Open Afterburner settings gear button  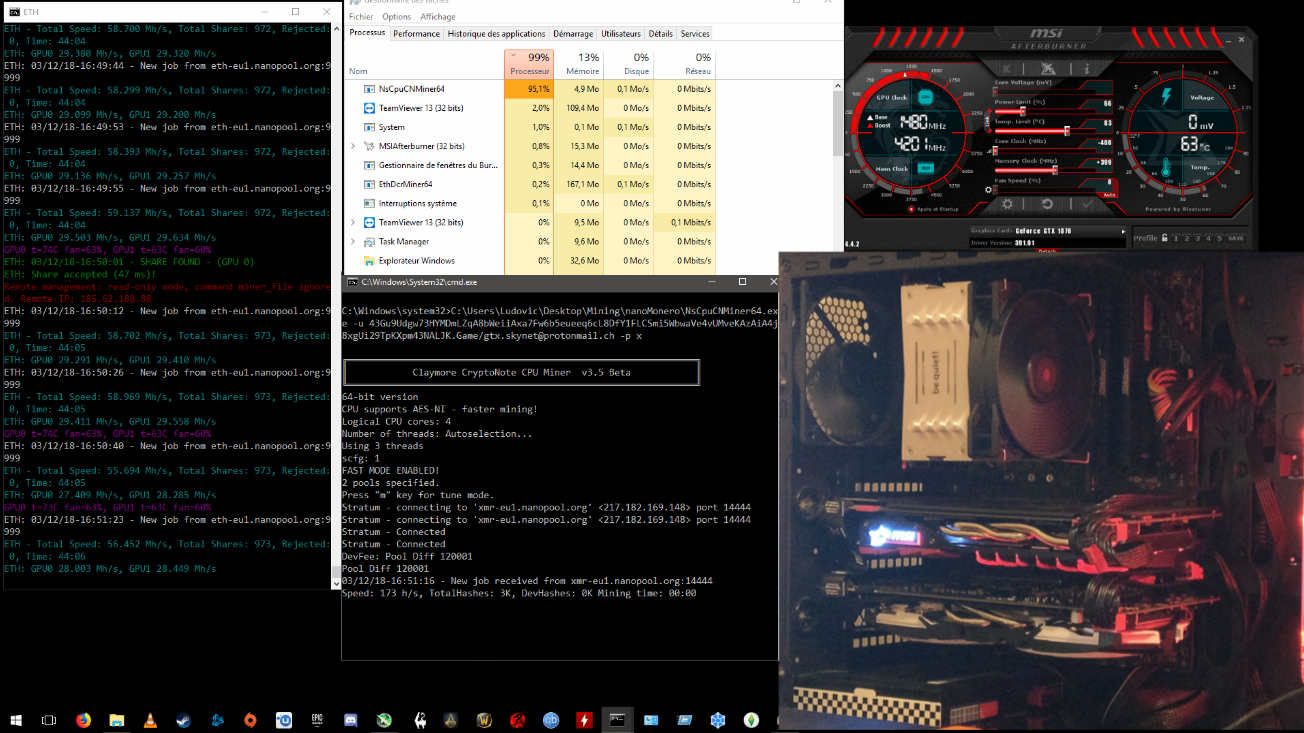(x=1007, y=204)
